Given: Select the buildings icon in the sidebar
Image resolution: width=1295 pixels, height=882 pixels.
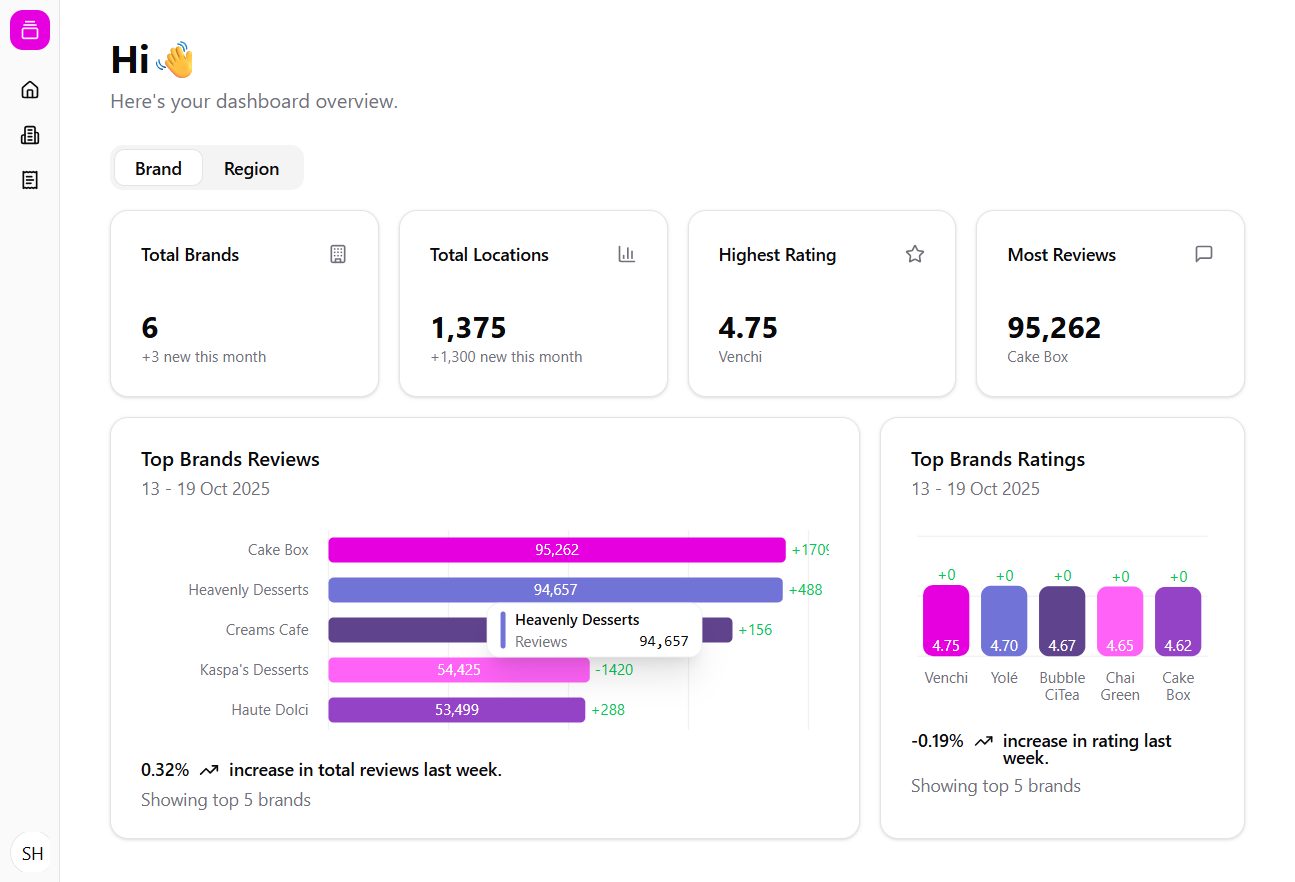Looking at the screenshot, I should pos(29,134).
